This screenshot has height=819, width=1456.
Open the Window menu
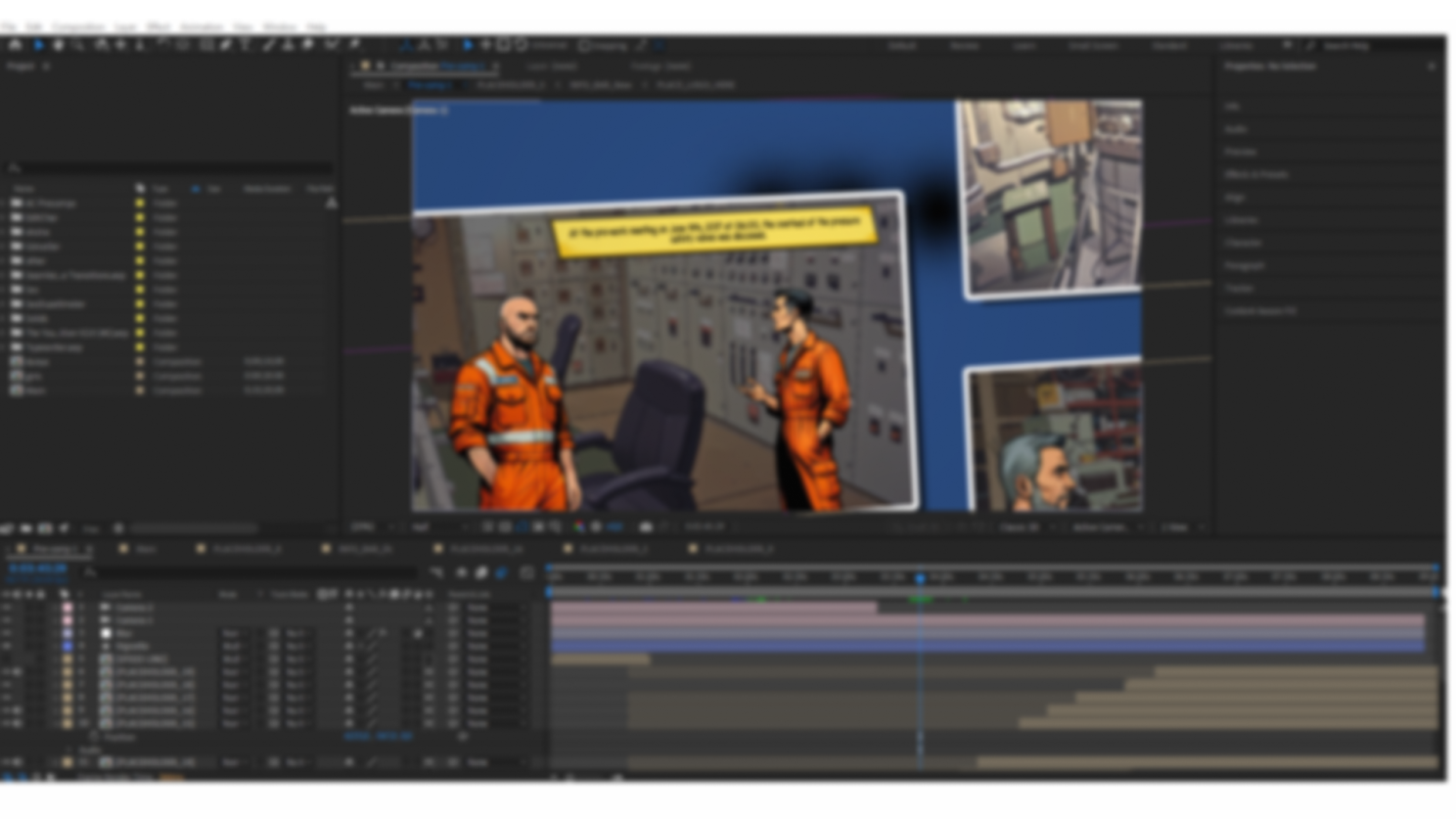tap(279, 27)
